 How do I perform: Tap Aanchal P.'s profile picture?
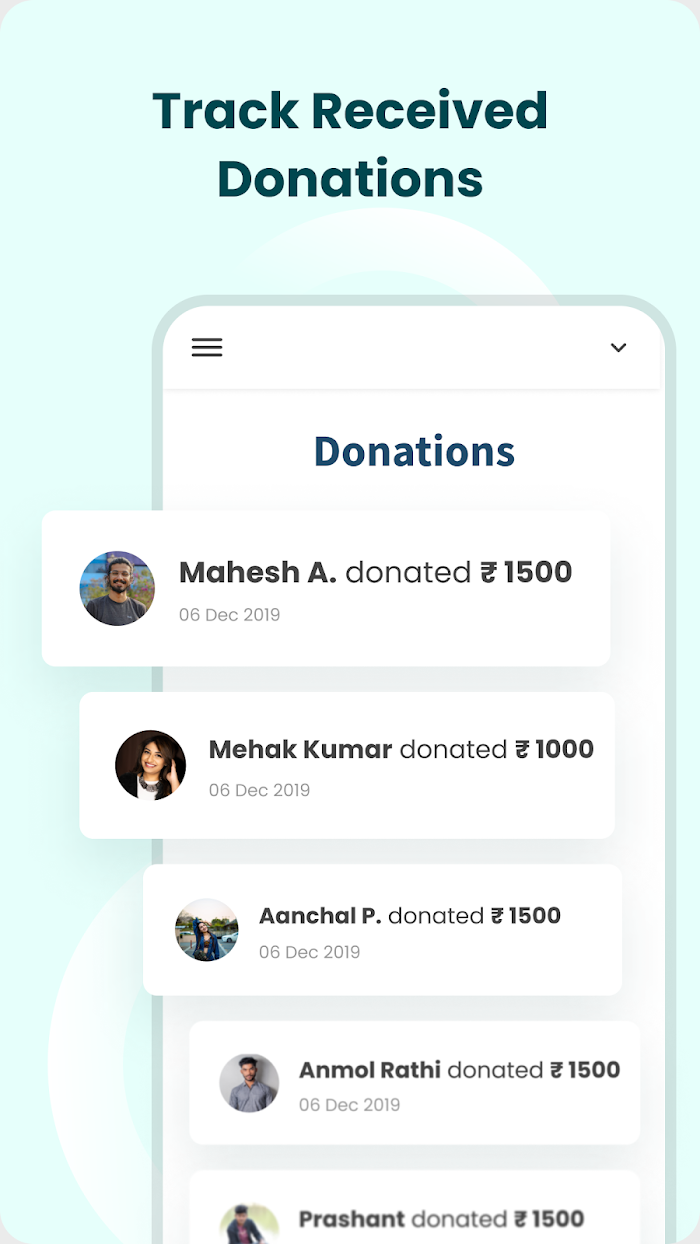[x=207, y=930]
